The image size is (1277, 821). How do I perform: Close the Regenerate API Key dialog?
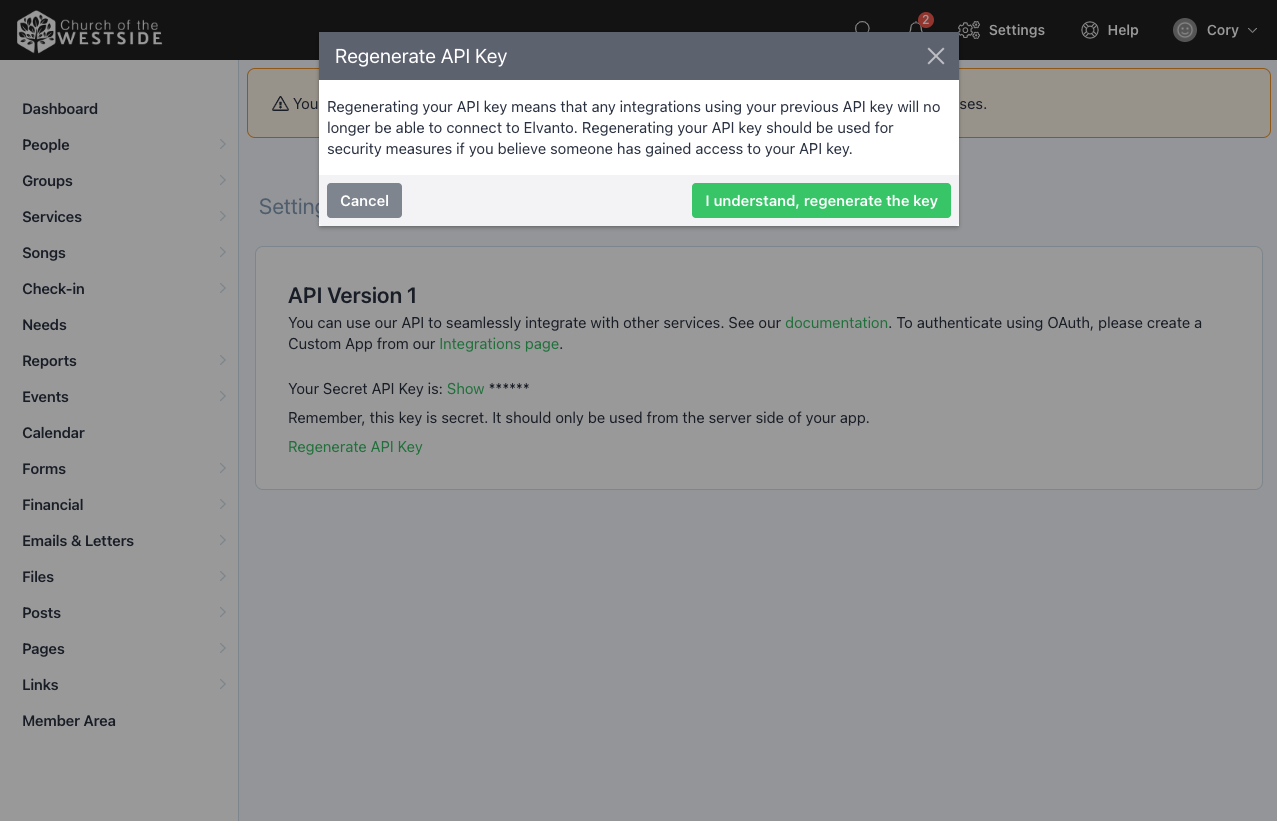point(935,56)
